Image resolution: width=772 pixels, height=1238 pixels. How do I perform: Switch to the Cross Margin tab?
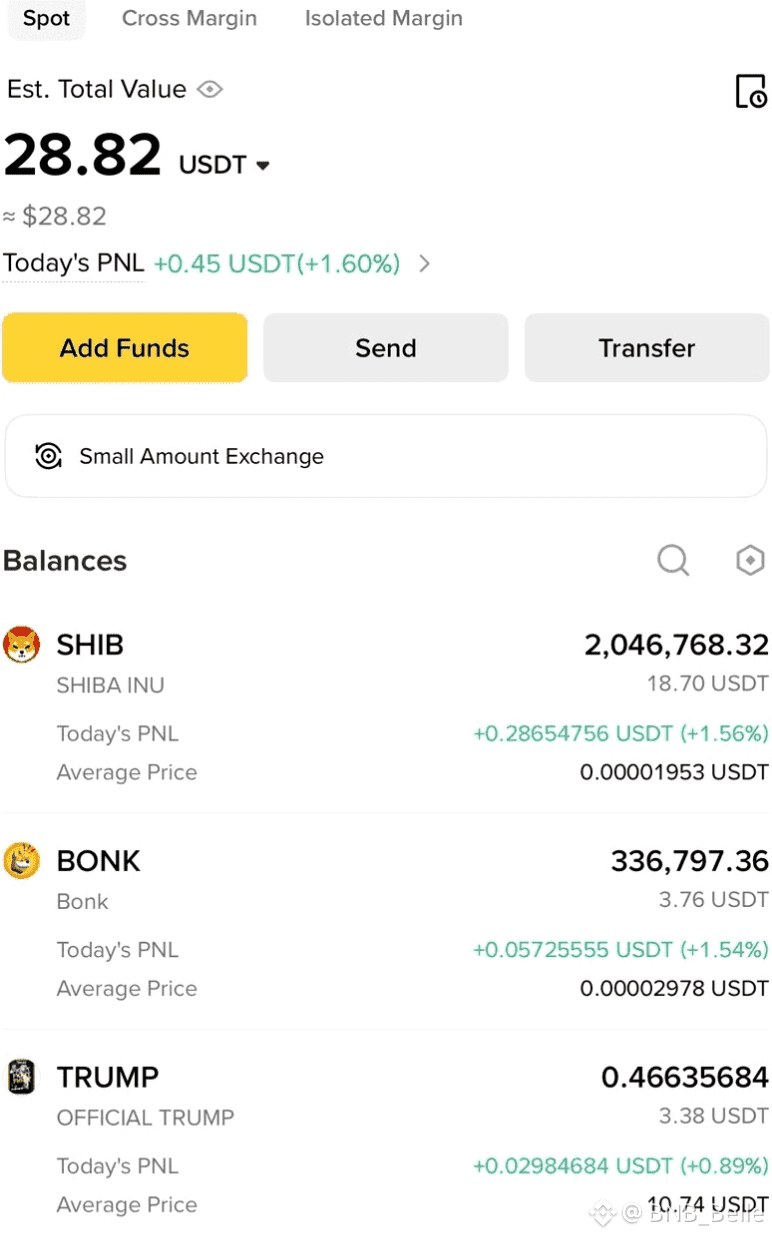point(189,18)
